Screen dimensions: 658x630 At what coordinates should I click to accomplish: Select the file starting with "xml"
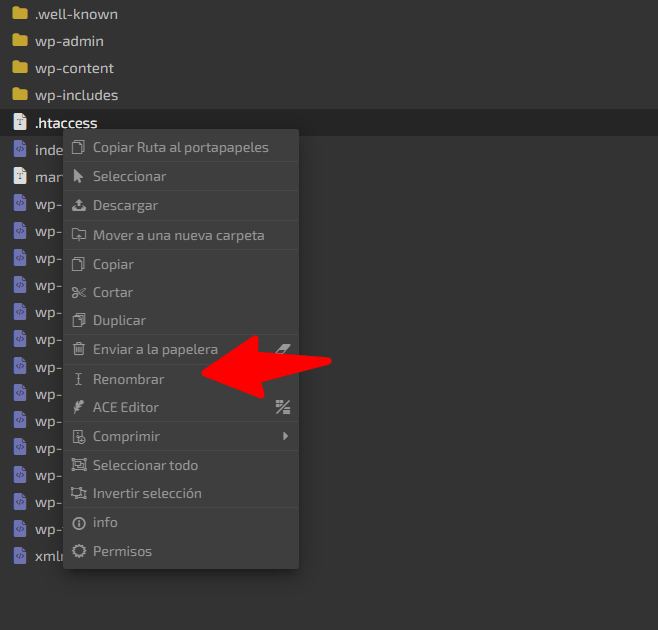[49, 557]
